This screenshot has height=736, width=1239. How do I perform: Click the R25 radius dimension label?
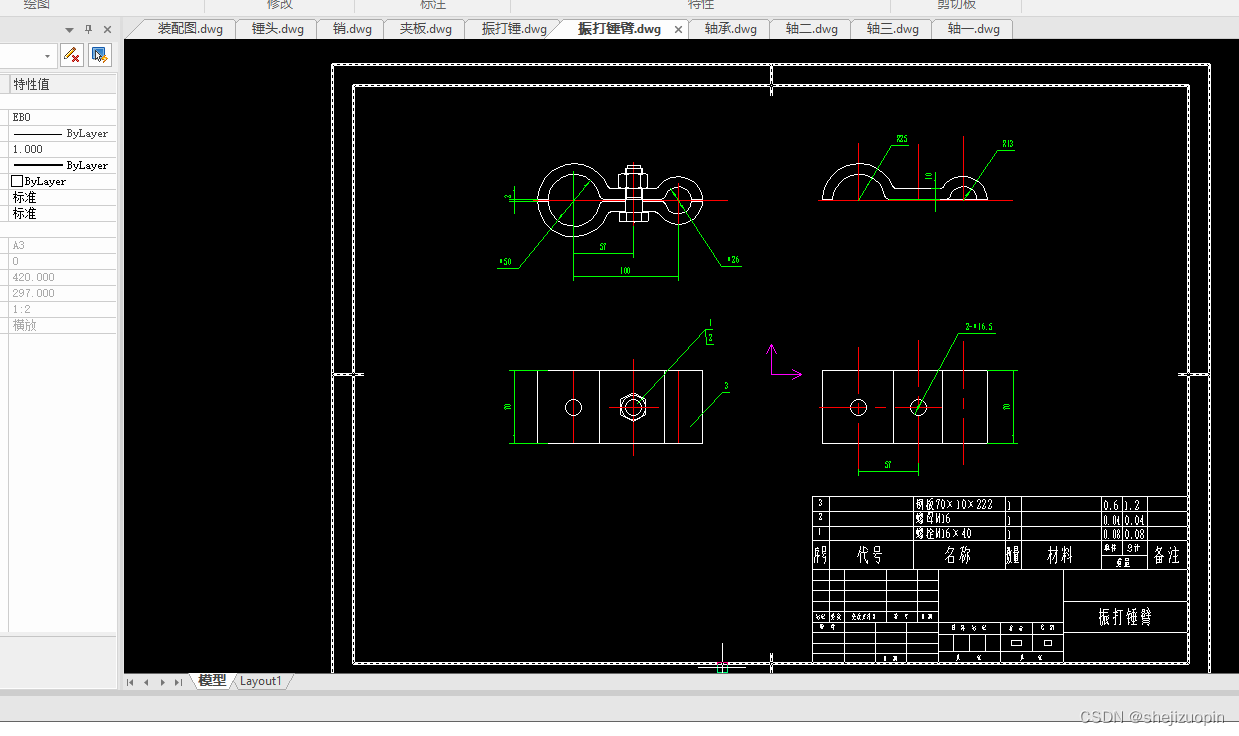pyautogui.click(x=902, y=139)
